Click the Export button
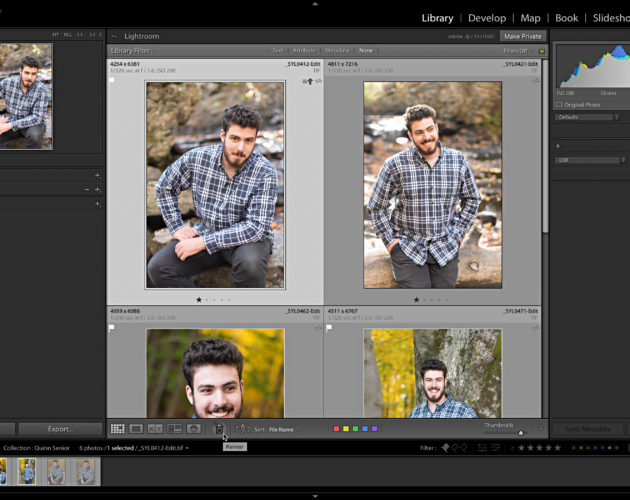Screen dimensions: 630x500 tap(60, 429)
